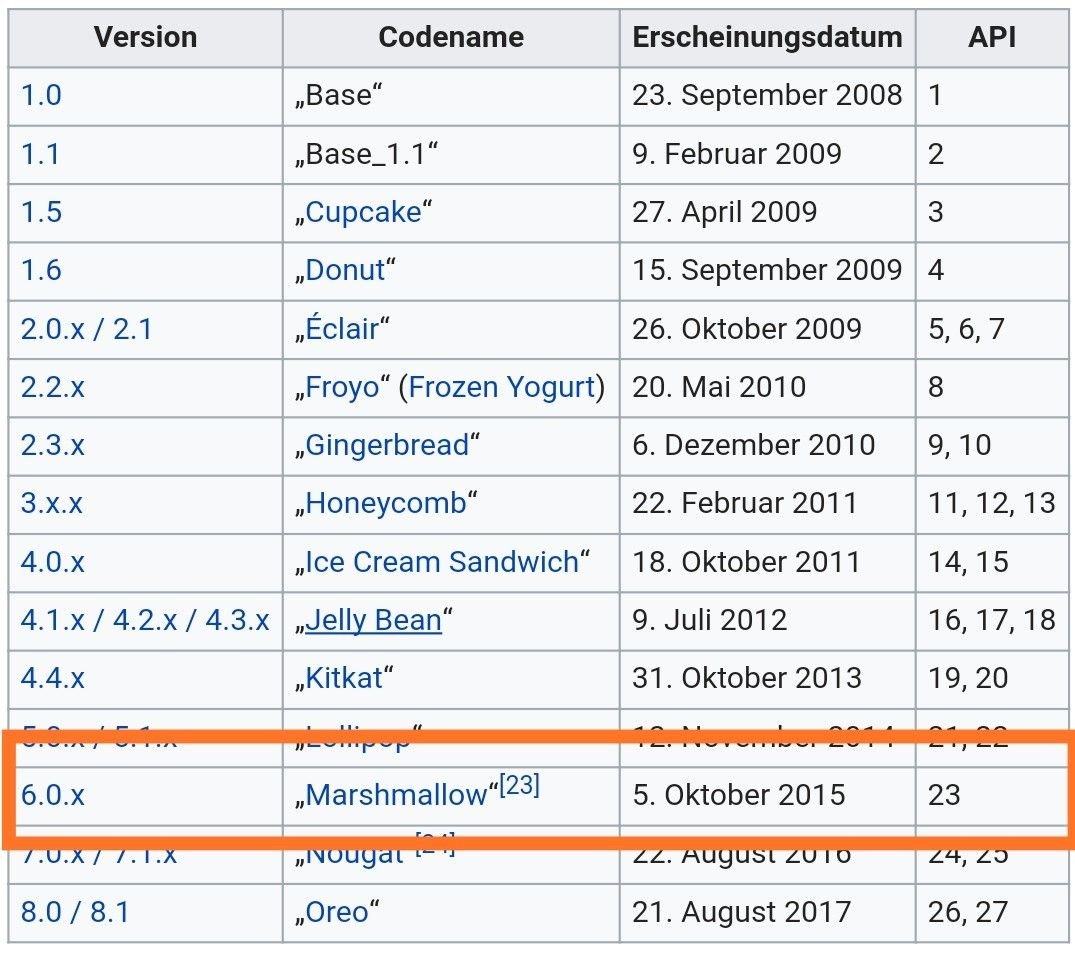Click the underlined Jelly Bean link

click(373, 620)
